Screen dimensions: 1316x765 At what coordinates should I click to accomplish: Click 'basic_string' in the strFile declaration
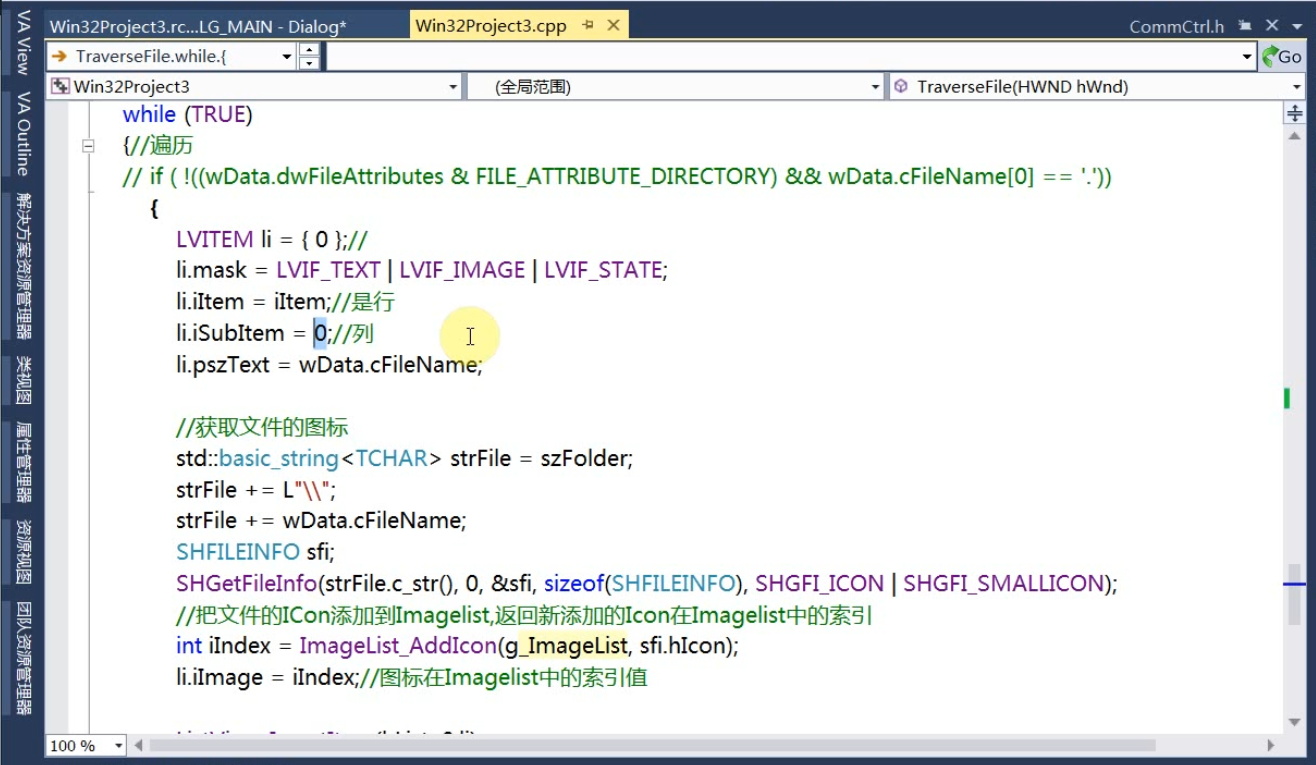coord(279,458)
